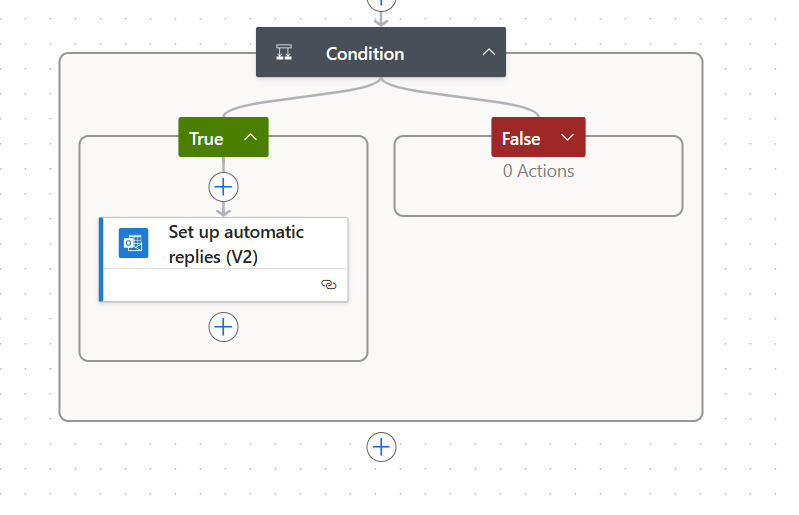
Task: Insert a step above Set up automatic replies
Action: point(223,187)
